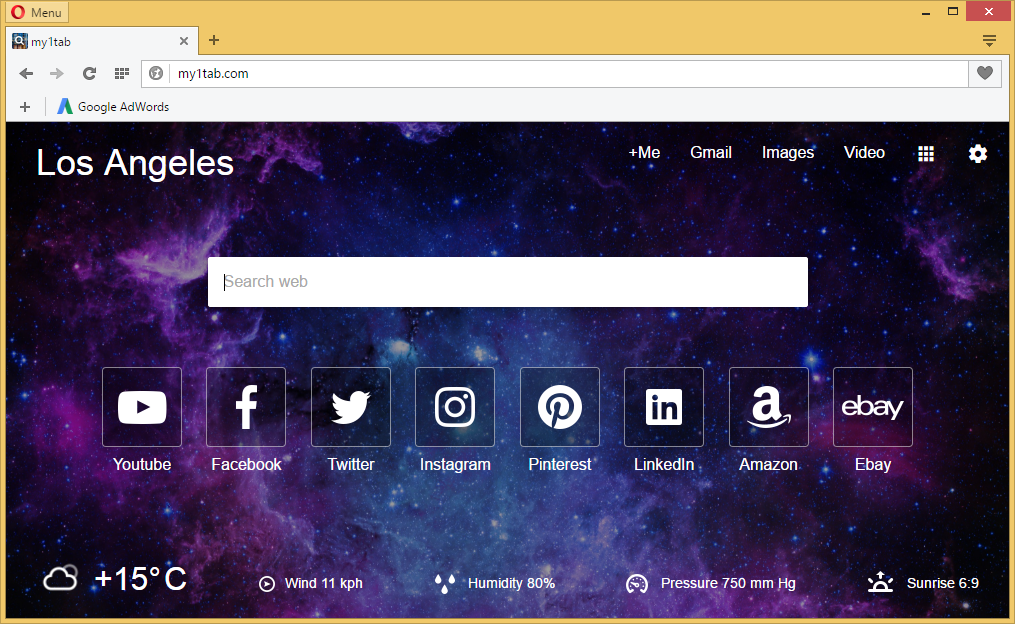Switch to the my1tab tab

click(x=100, y=41)
